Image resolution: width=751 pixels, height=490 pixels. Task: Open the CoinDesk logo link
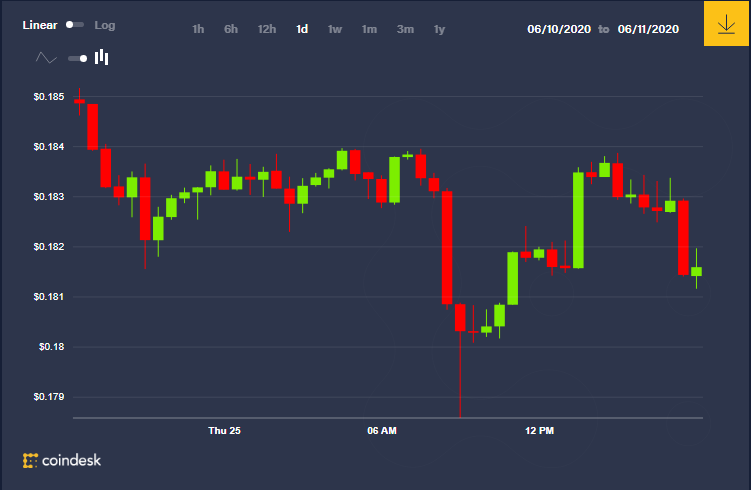tap(62, 460)
